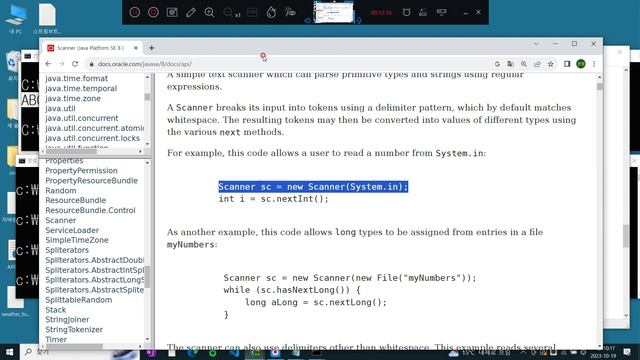Select the pencil drawing tool in recorder
The height and width of the screenshot is (360, 640).
pos(191,12)
